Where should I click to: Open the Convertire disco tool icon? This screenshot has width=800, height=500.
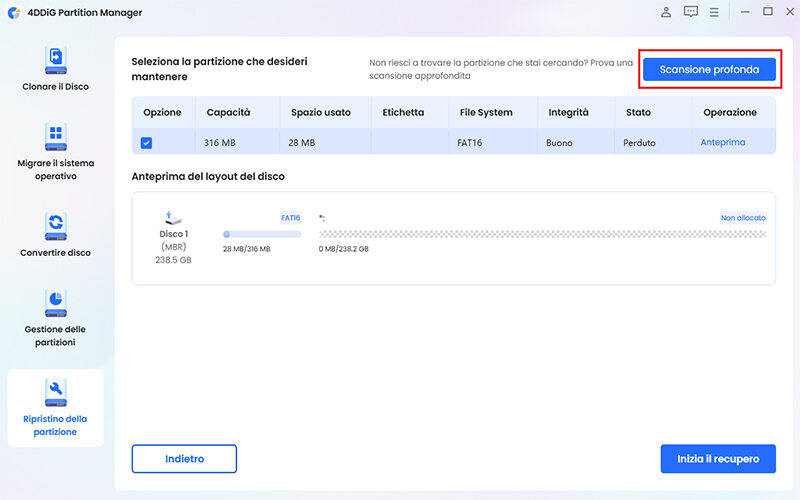pyautogui.click(x=56, y=225)
